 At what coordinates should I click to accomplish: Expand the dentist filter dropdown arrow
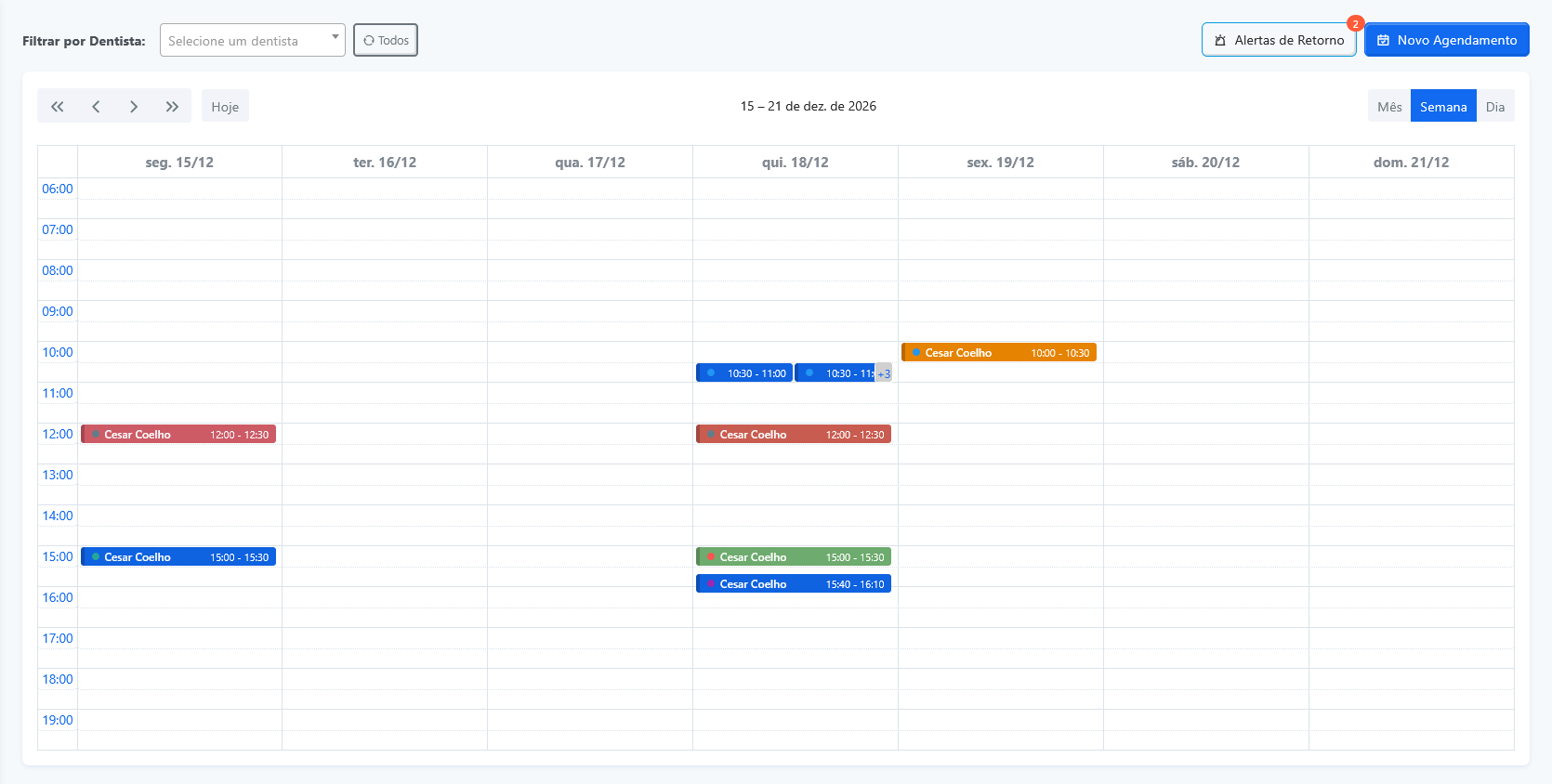pos(335,37)
